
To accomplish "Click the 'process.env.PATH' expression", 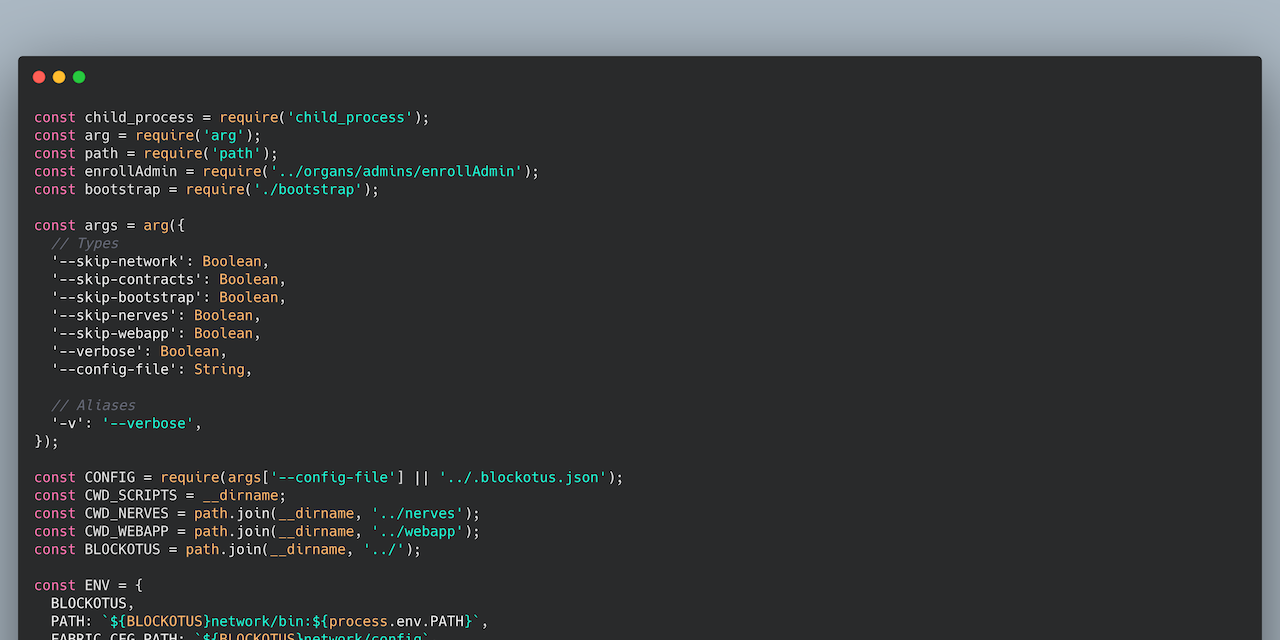I will [x=397, y=621].
